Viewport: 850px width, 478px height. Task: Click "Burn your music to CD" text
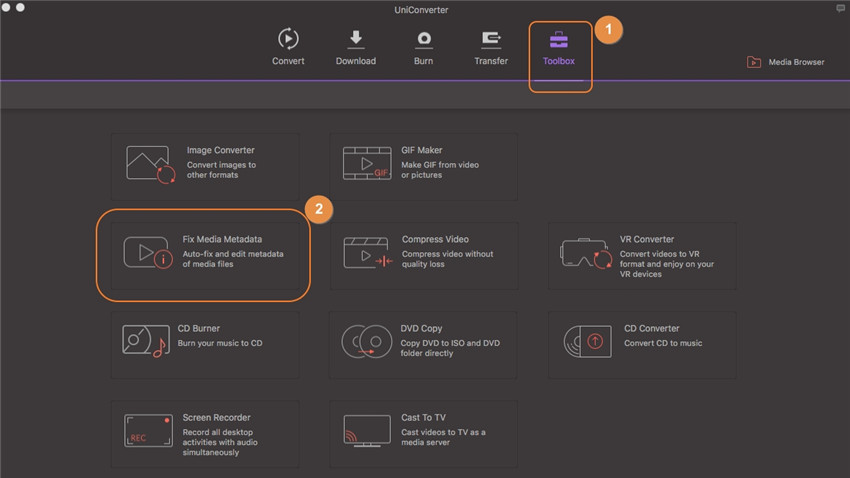point(220,343)
